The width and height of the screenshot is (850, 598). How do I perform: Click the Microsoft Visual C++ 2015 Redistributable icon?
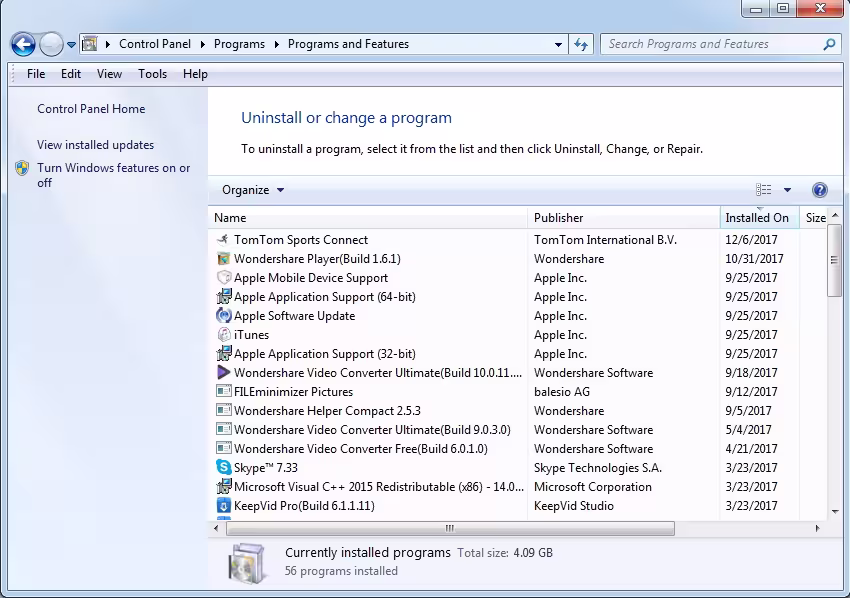[223, 486]
